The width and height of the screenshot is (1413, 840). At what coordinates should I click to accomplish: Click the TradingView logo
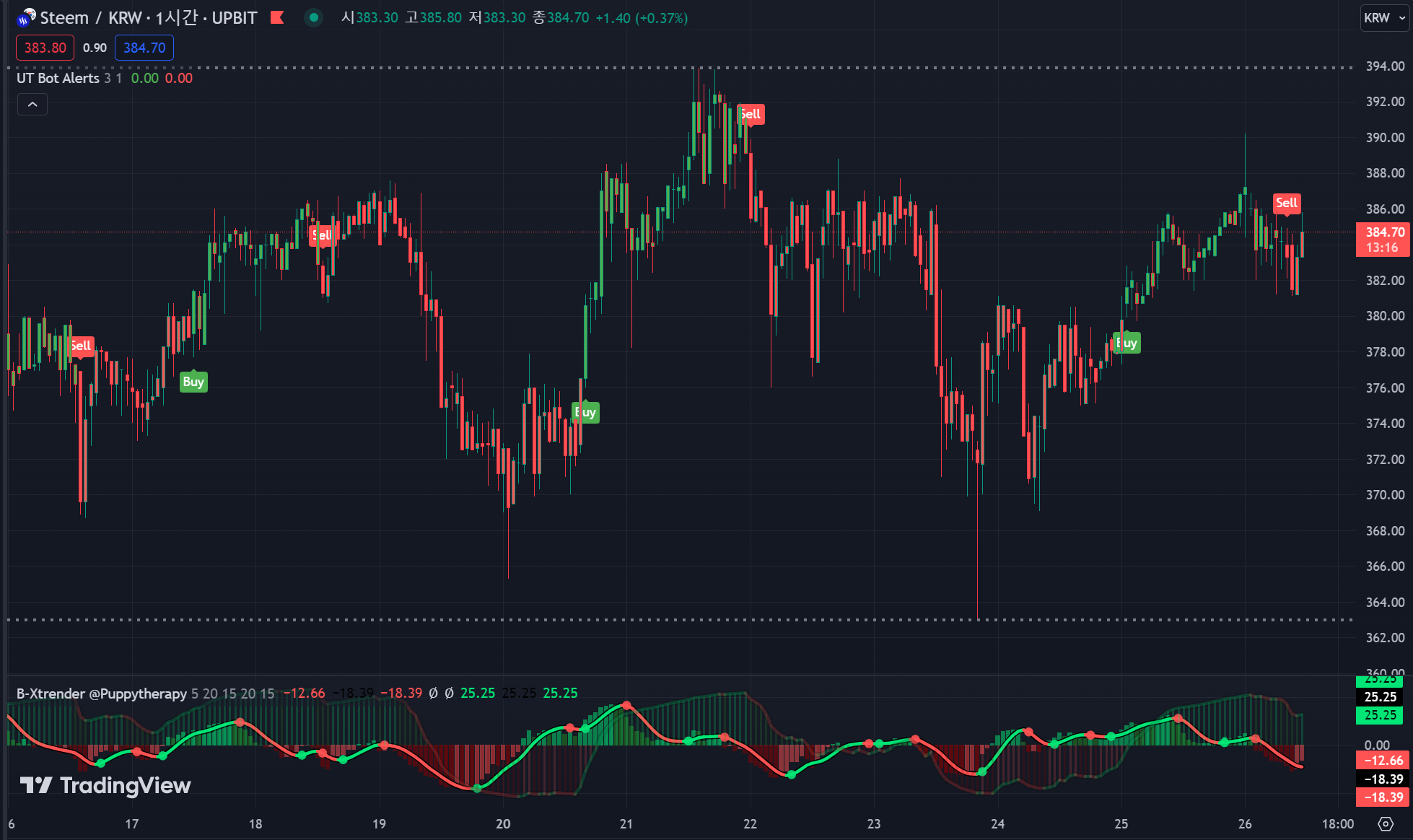(105, 785)
